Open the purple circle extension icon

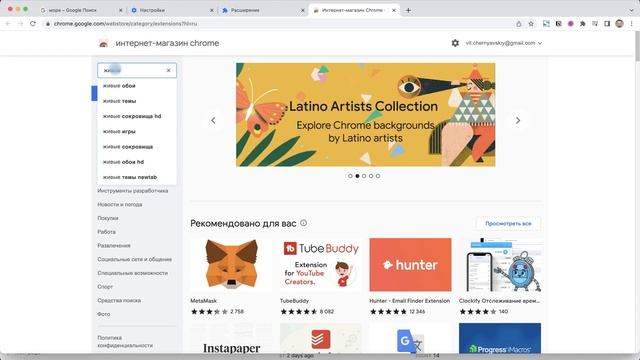pyautogui.click(x=571, y=24)
